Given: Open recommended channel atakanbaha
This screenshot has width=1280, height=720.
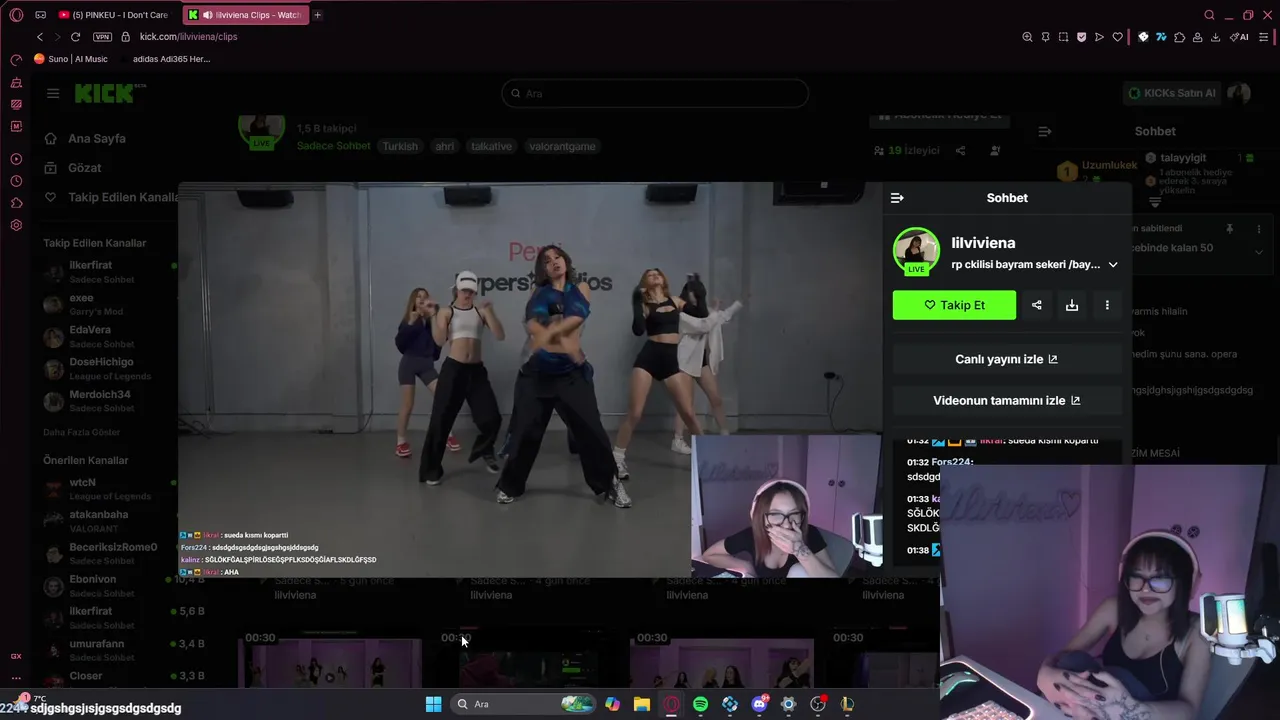Looking at the screenshot, I should pyautogui.click(x=110, y=521).
